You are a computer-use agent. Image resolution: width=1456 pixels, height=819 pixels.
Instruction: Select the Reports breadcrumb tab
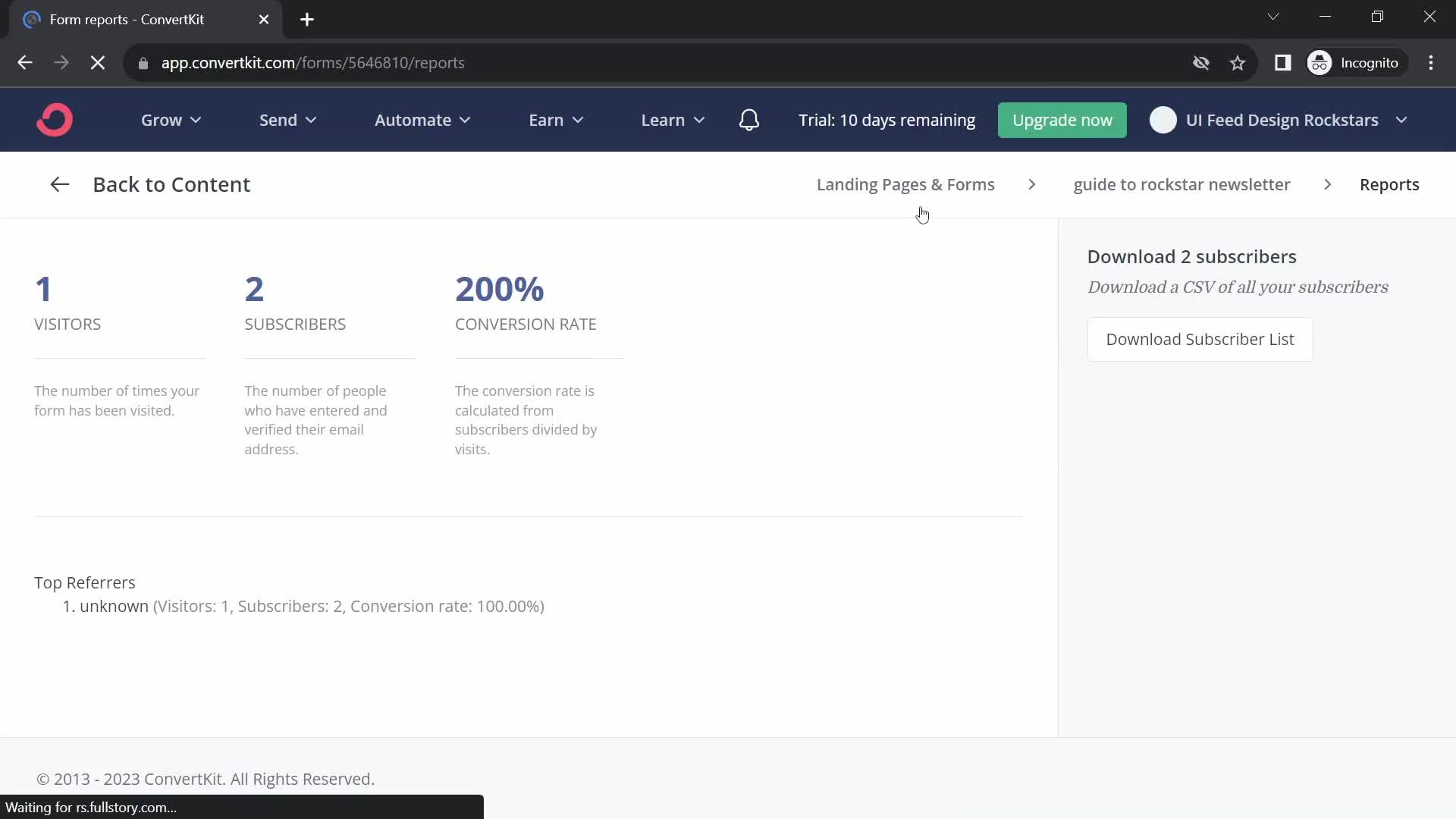coord(1390,184)
